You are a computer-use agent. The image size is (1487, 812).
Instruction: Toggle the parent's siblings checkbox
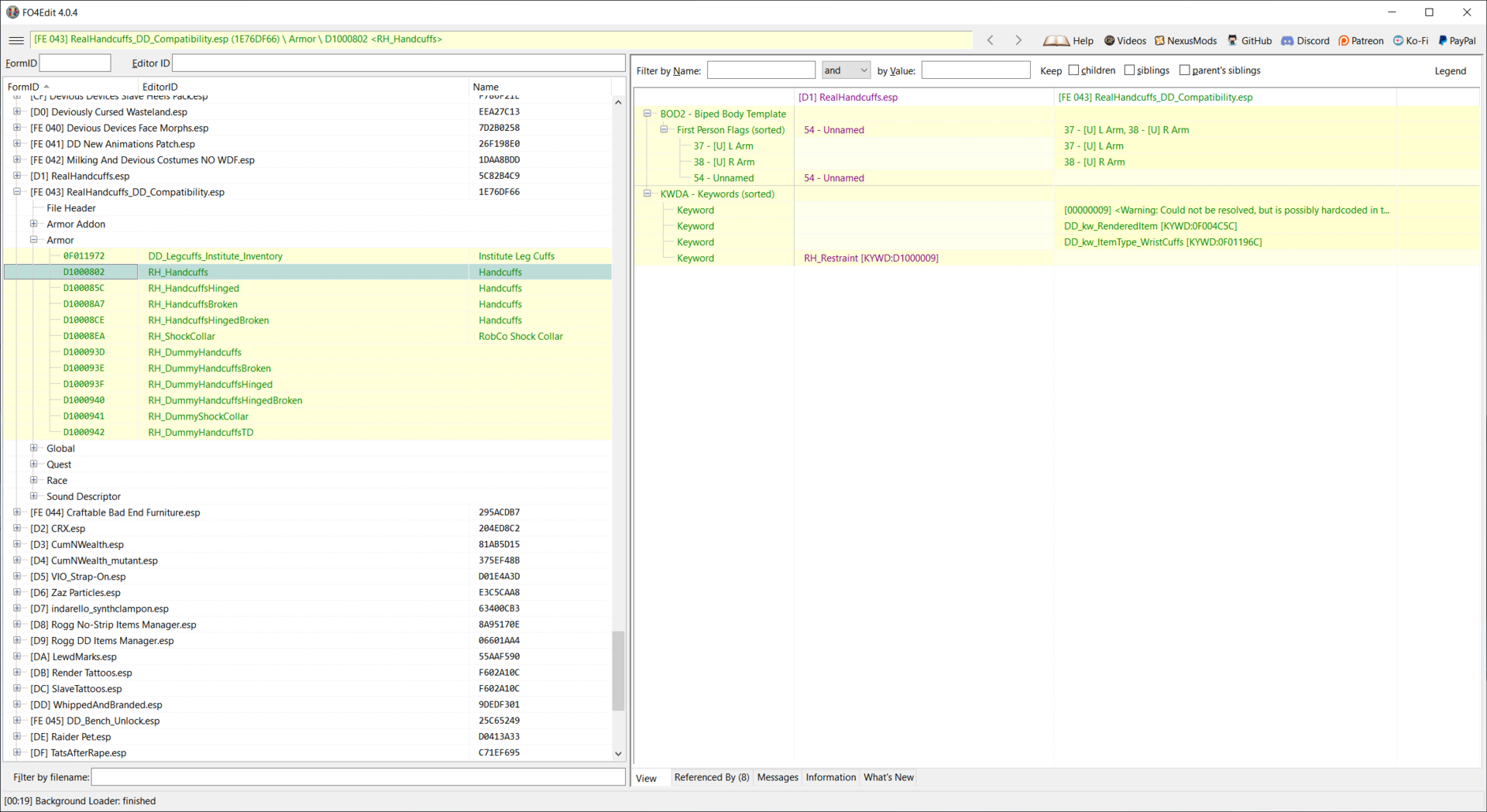[x=1184, y=70]
